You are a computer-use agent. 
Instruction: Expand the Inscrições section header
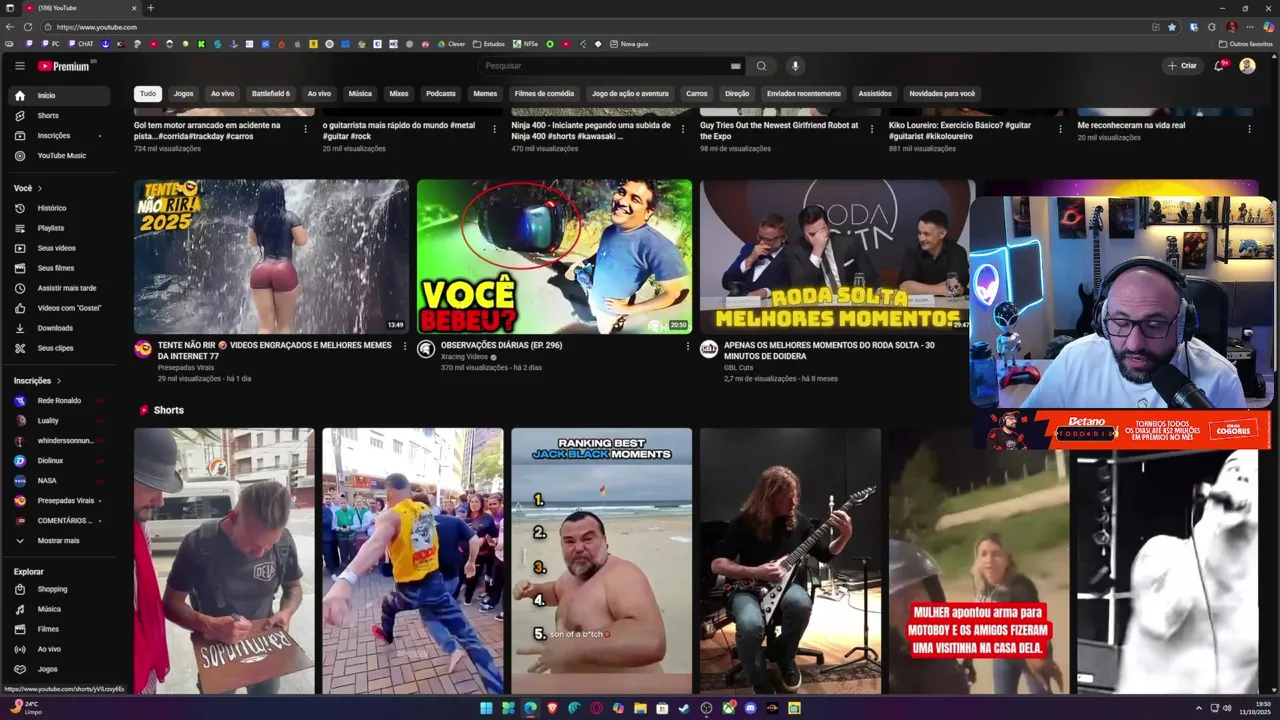pos(38,381)
